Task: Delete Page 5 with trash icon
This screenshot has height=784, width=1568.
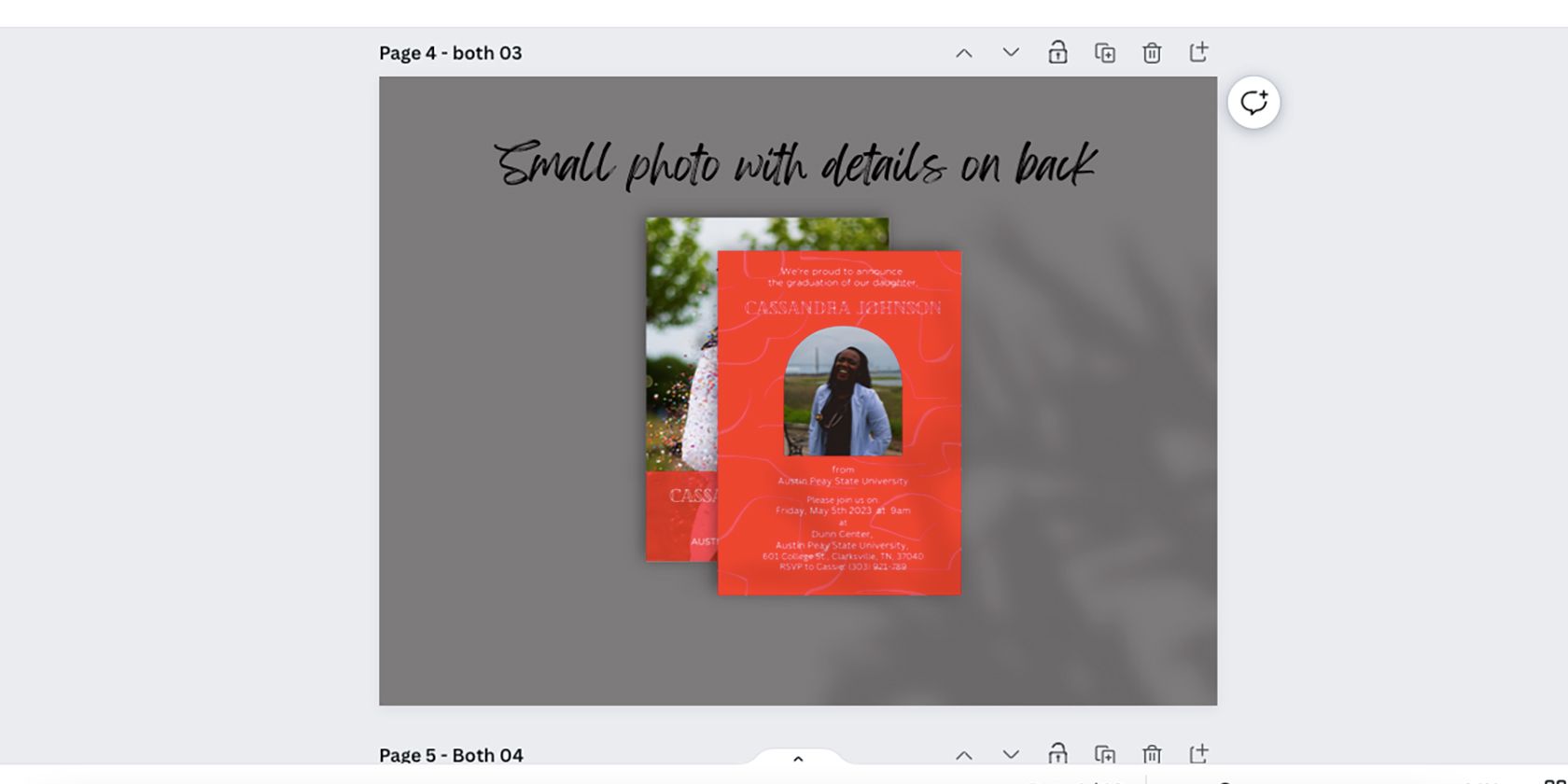Action: [x=1152, y=754]
